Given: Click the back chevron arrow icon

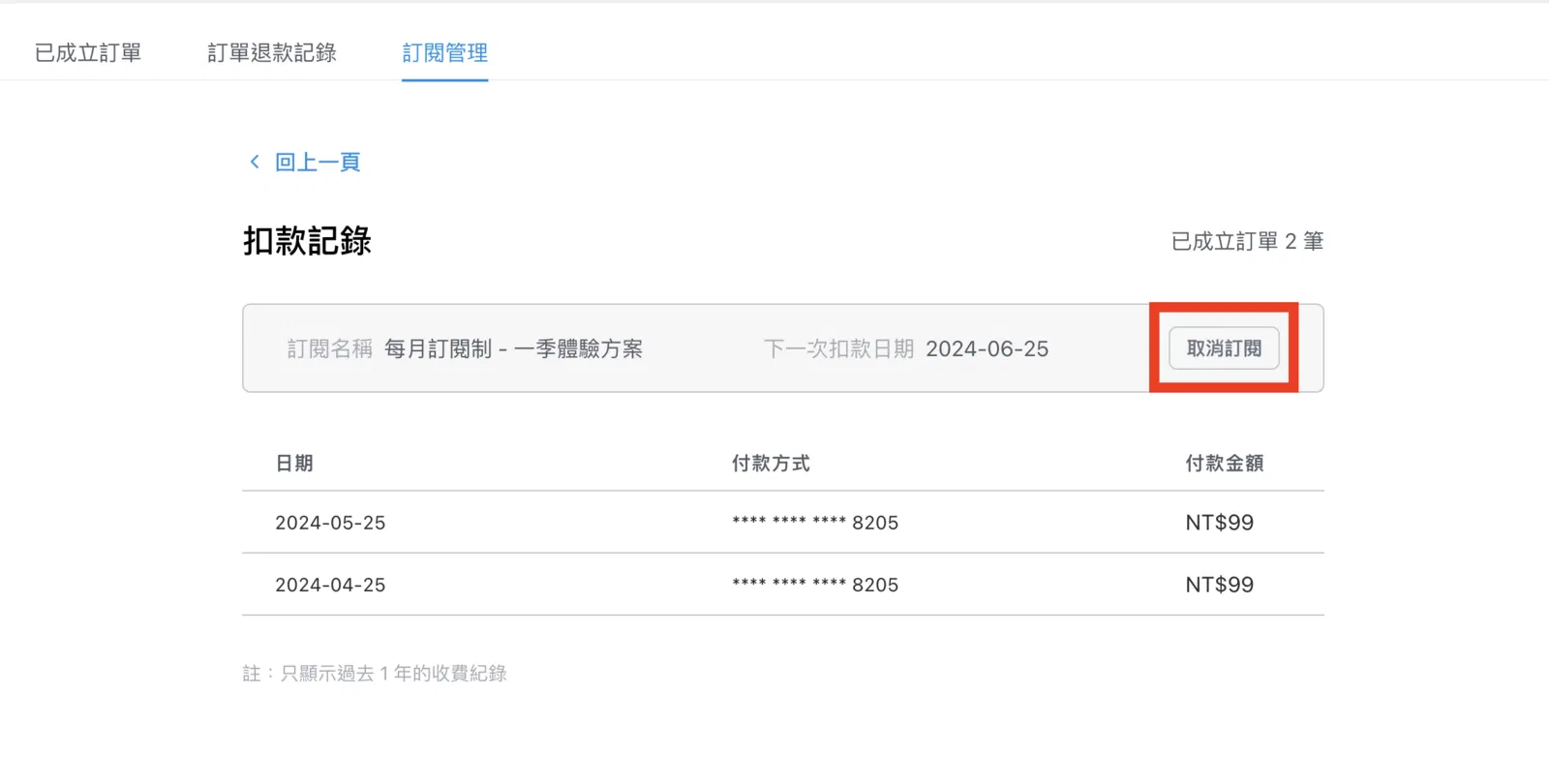Looking at the screenshot, I should pyautogui.click(x=255, y=162).
